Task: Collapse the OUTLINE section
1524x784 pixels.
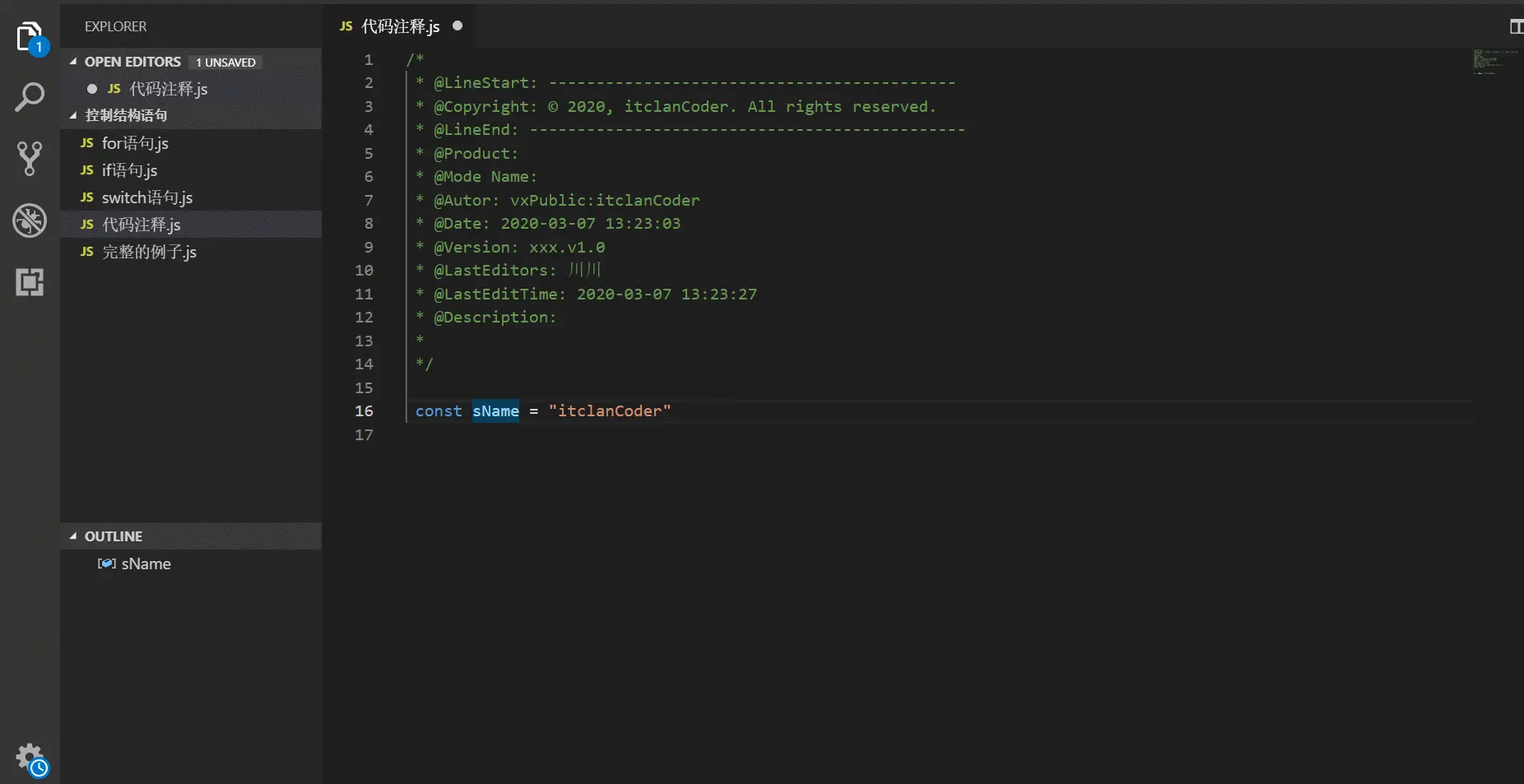Action: [x=73, y=536]
